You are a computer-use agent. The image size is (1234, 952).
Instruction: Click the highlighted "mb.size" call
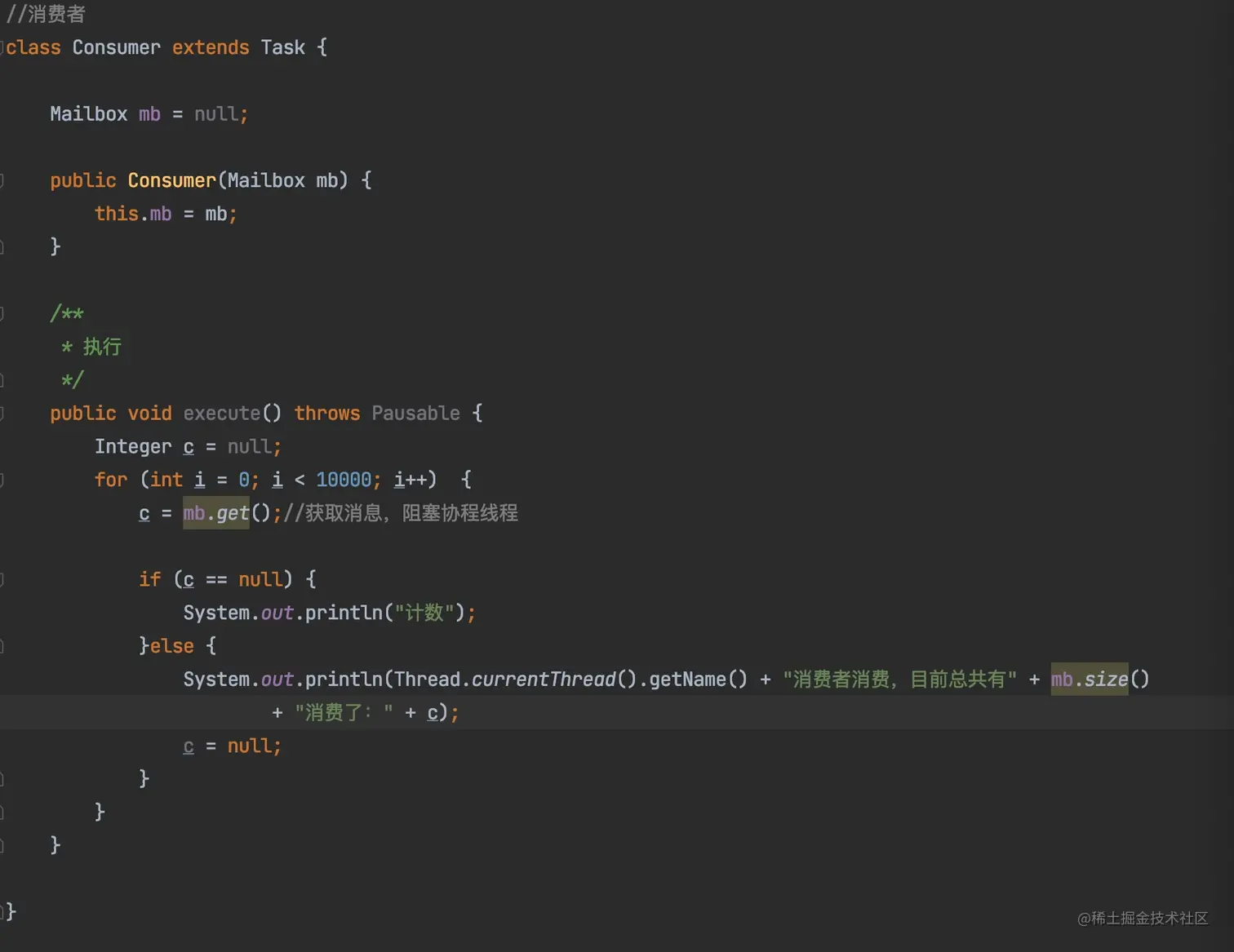tap(1090, 679)
